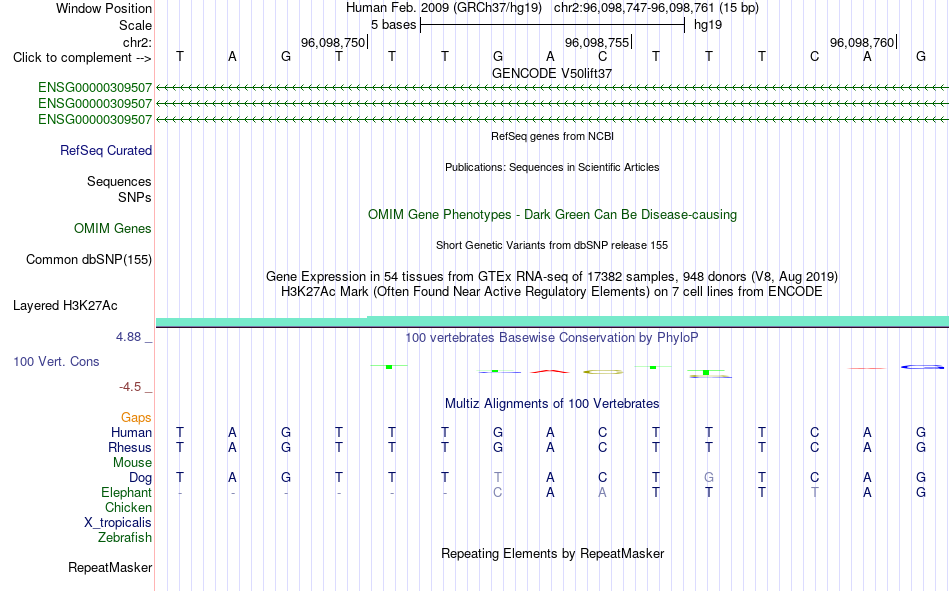The image size is (950, 591).
Task: Click the faded T in the Dog alignment row
Action: coord(497,478)
